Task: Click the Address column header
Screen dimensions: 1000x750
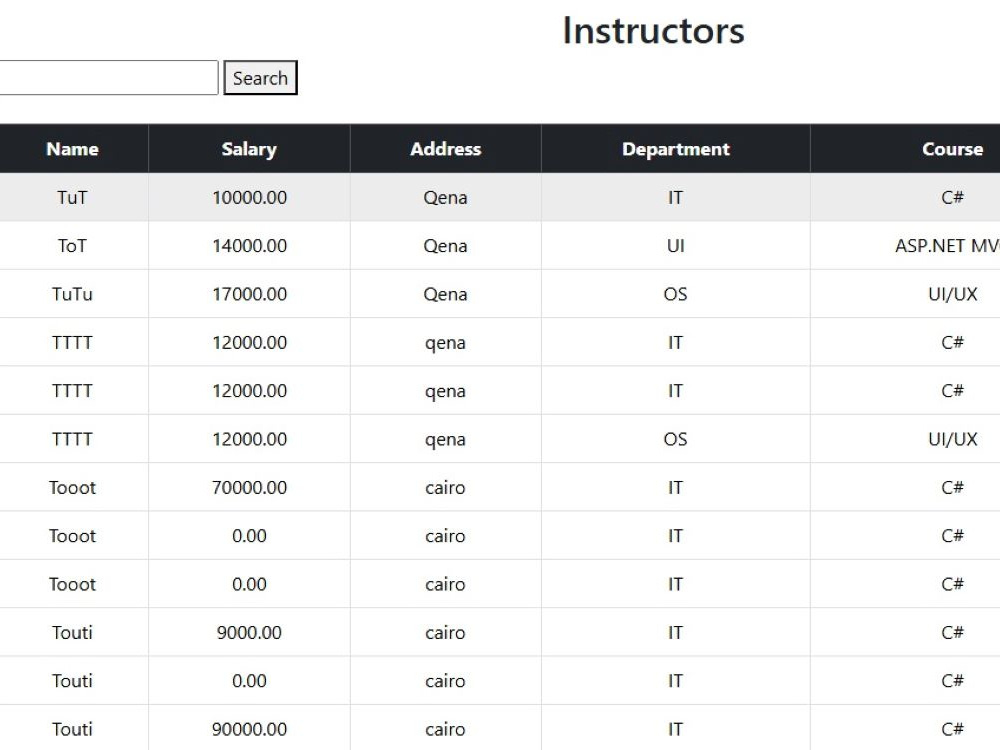Action: tap(446, 149)
